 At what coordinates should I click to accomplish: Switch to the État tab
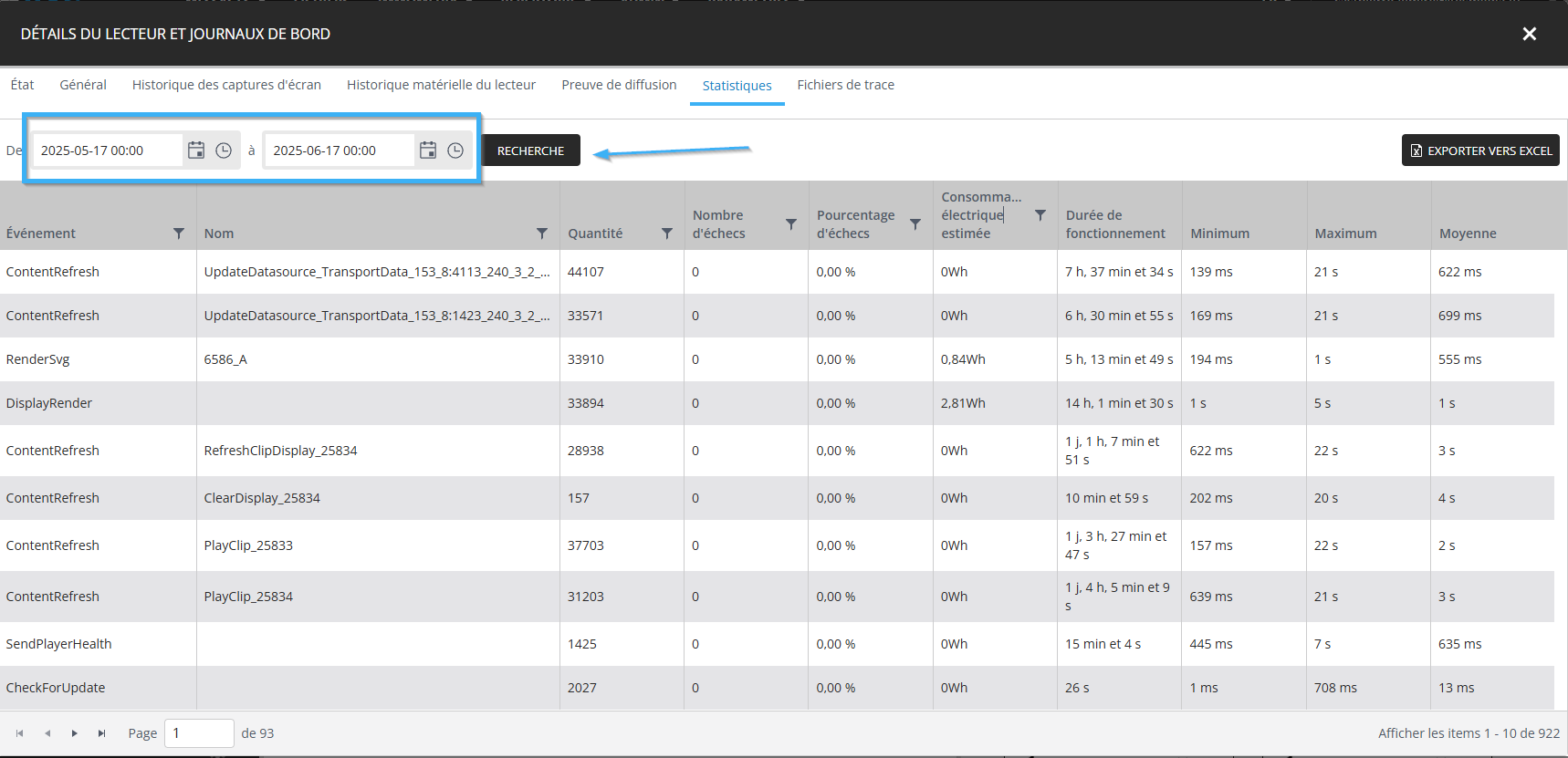pos(23,85)
